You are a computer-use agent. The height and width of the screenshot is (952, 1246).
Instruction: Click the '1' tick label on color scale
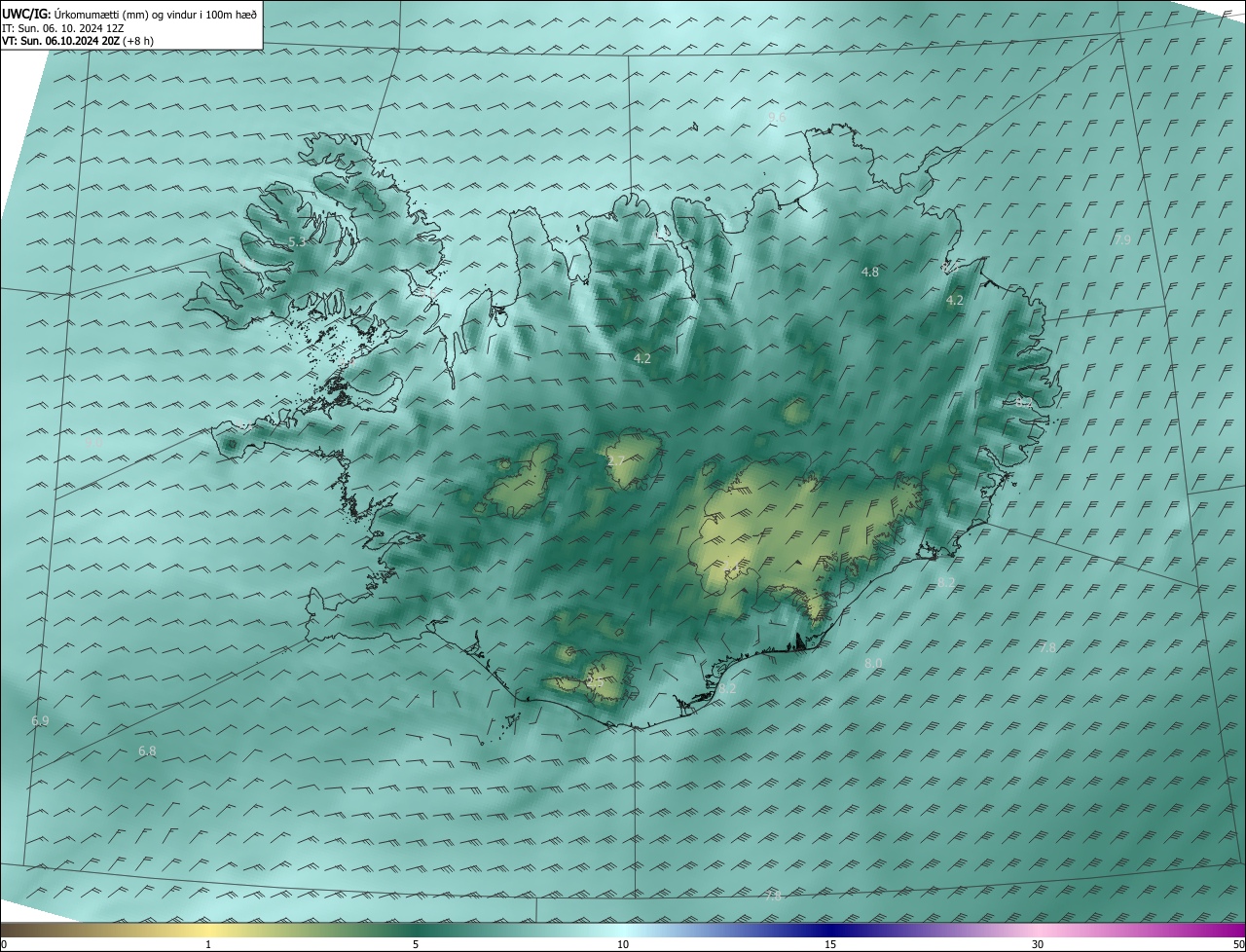[208, 944]
